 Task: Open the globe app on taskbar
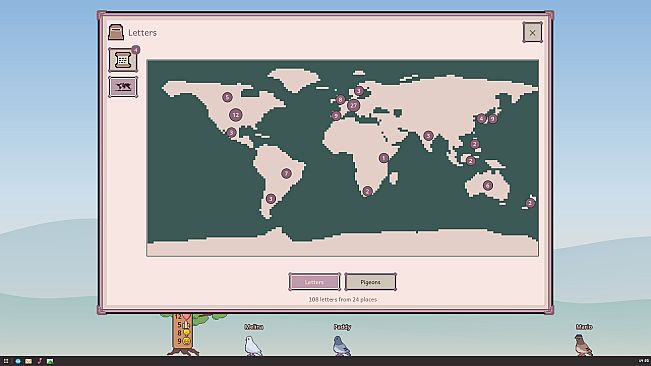(18, 361)
